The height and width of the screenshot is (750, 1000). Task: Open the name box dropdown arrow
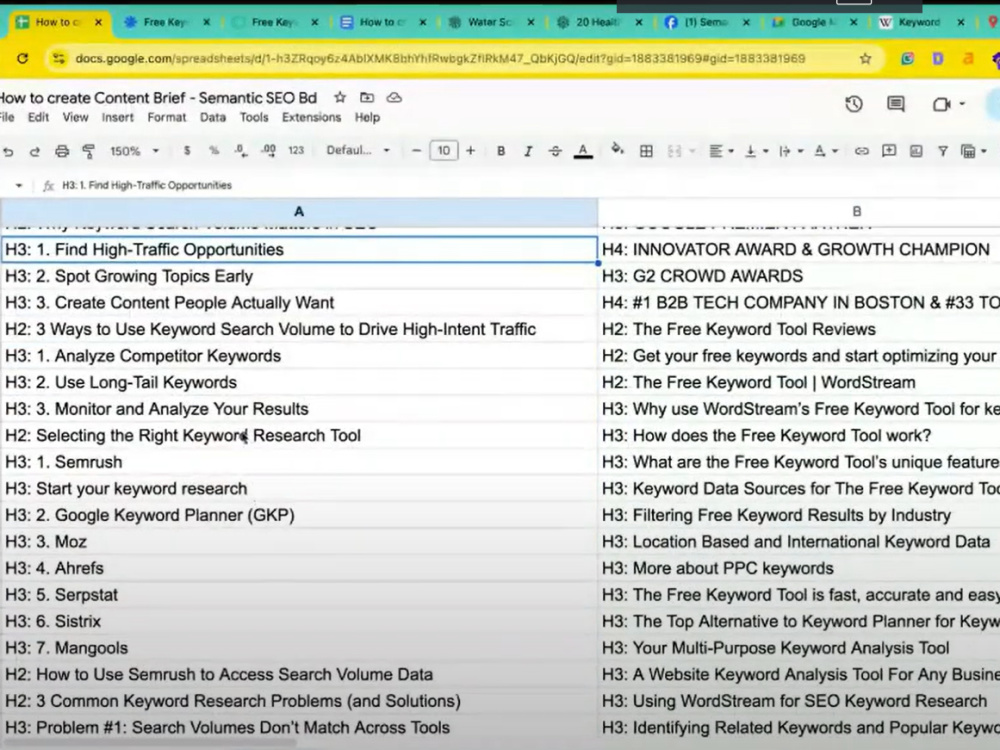[19, 186]
